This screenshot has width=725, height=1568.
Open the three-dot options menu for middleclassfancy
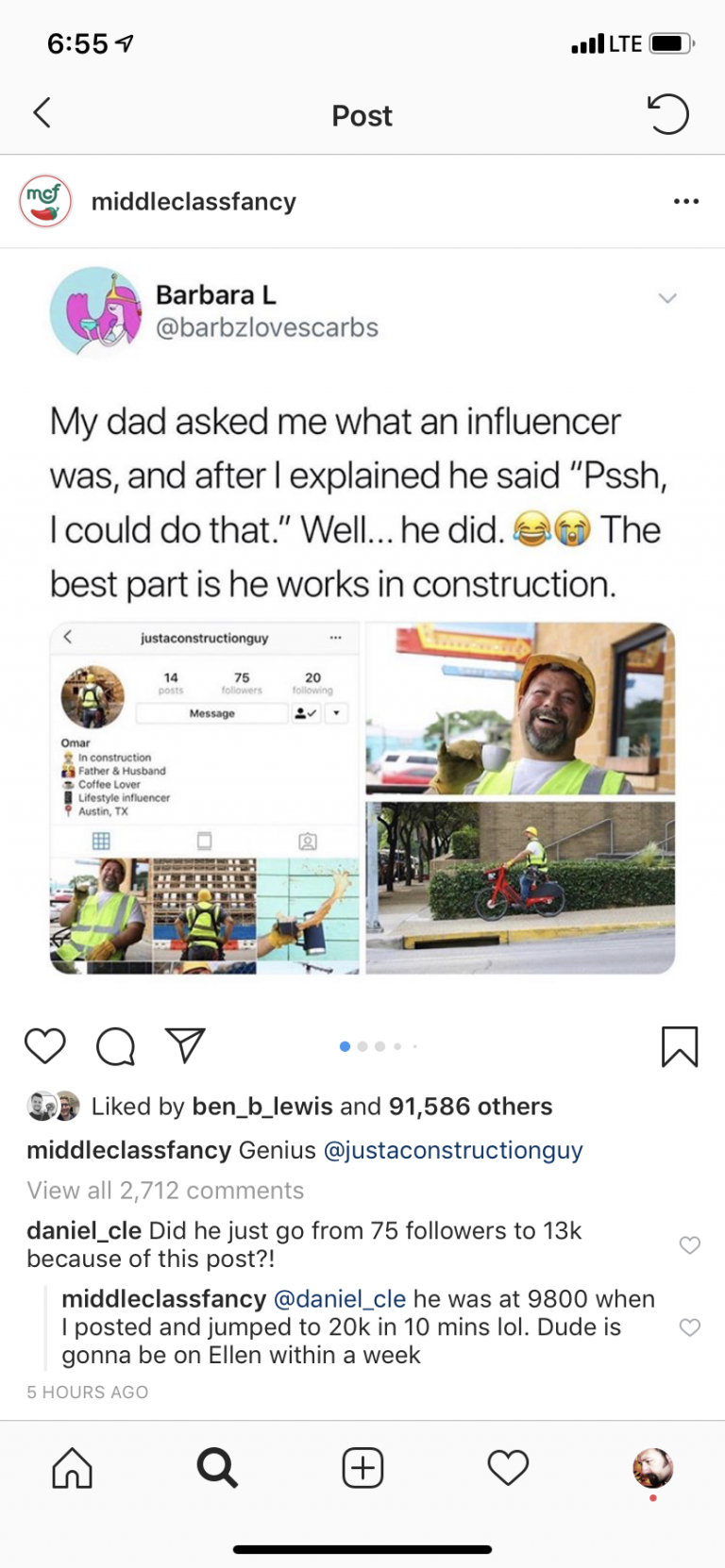(686, 201)
